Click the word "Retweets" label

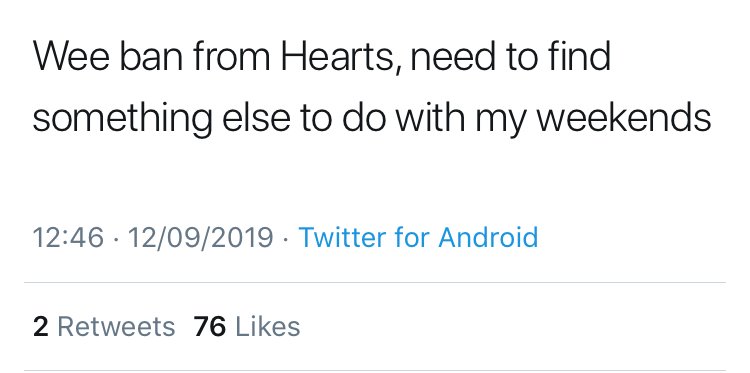116,327
